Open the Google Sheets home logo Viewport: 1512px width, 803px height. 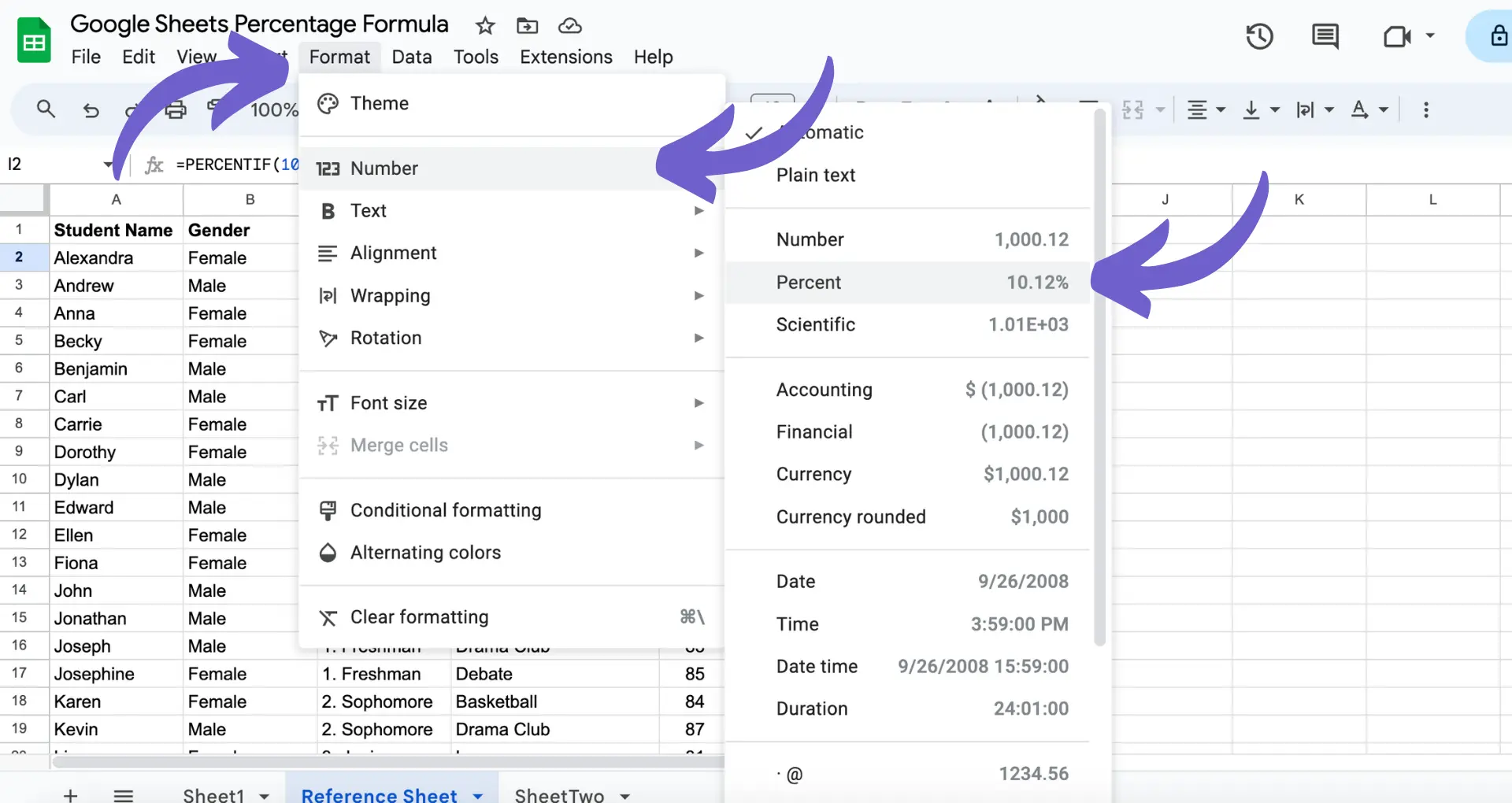pyautogui.click(x=34, y=41)
